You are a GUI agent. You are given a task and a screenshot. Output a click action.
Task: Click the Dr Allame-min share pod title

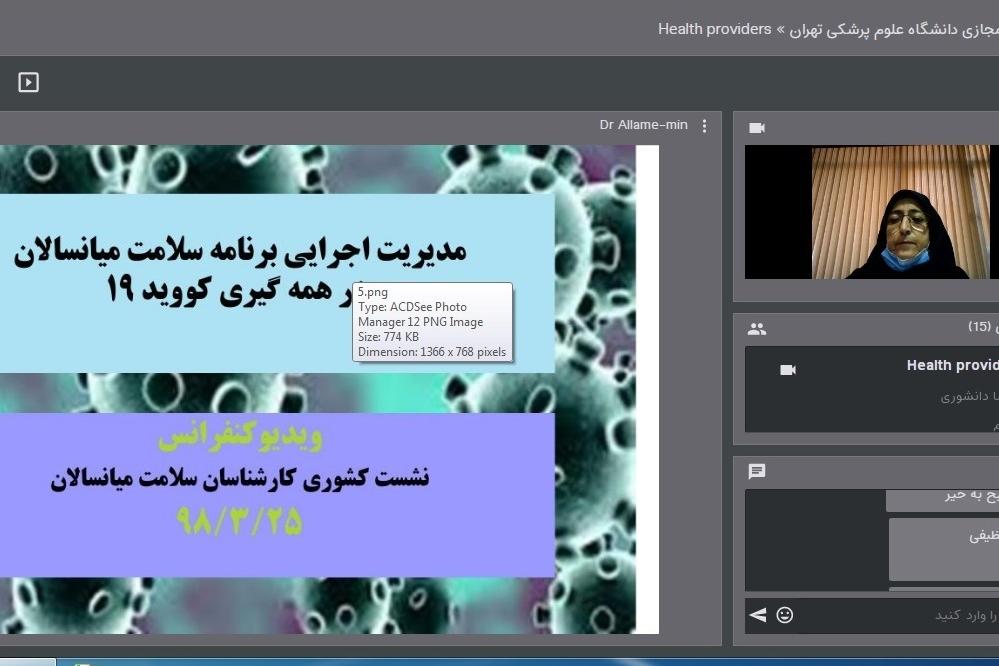643,125
